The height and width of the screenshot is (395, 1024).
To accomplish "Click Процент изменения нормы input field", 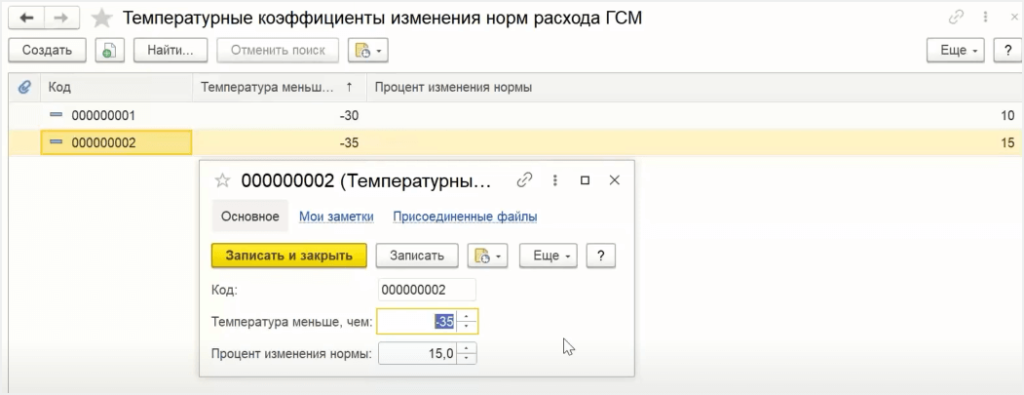I will point(417,354).
